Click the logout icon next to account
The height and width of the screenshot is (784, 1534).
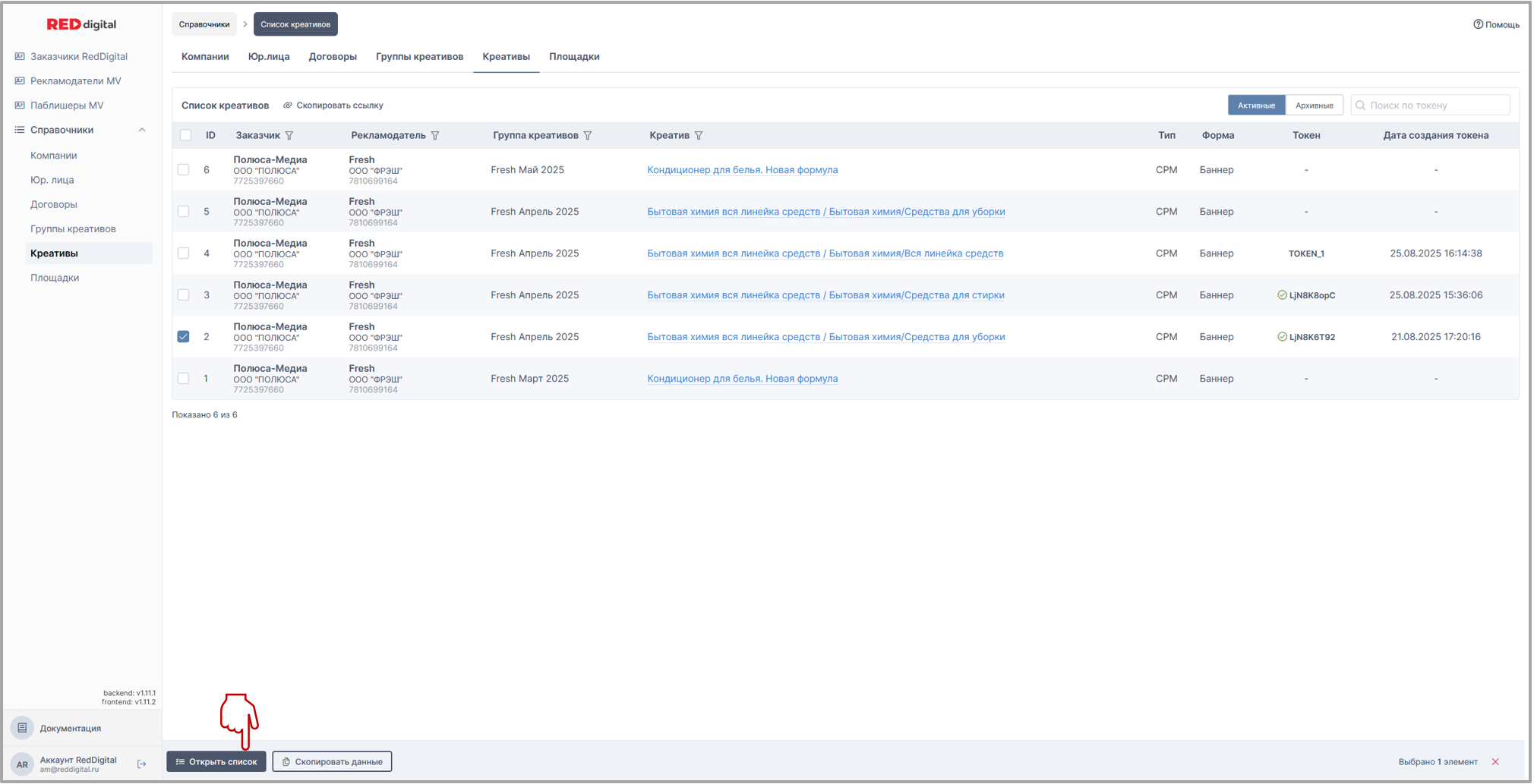tap(142, 764)
